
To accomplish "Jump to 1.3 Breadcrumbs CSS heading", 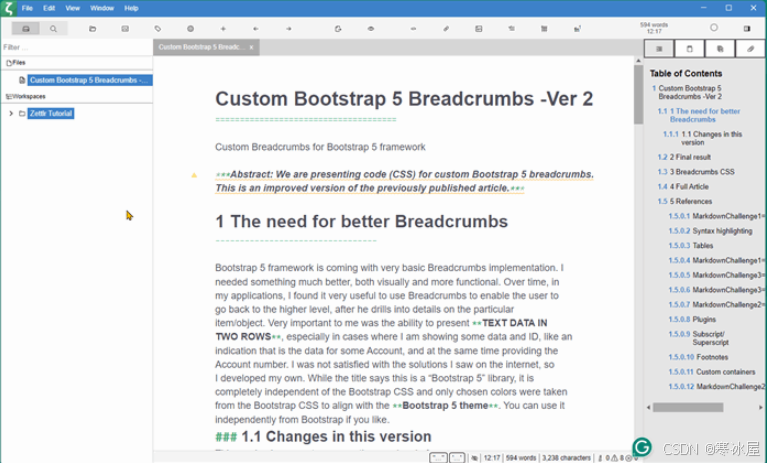I will pyautogui.click(x=696, y=172).
